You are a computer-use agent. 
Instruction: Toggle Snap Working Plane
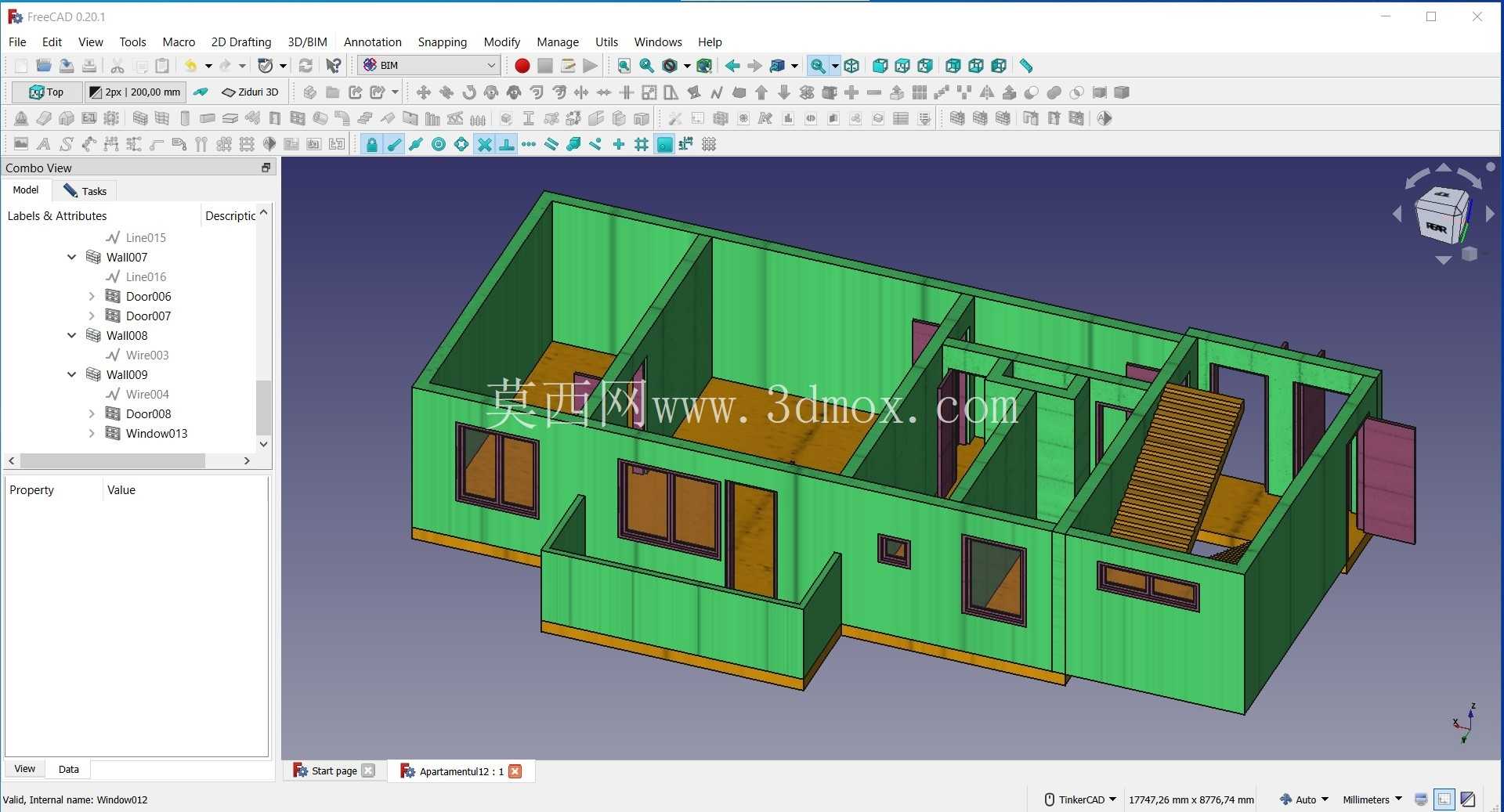click(x=664, y=144)
